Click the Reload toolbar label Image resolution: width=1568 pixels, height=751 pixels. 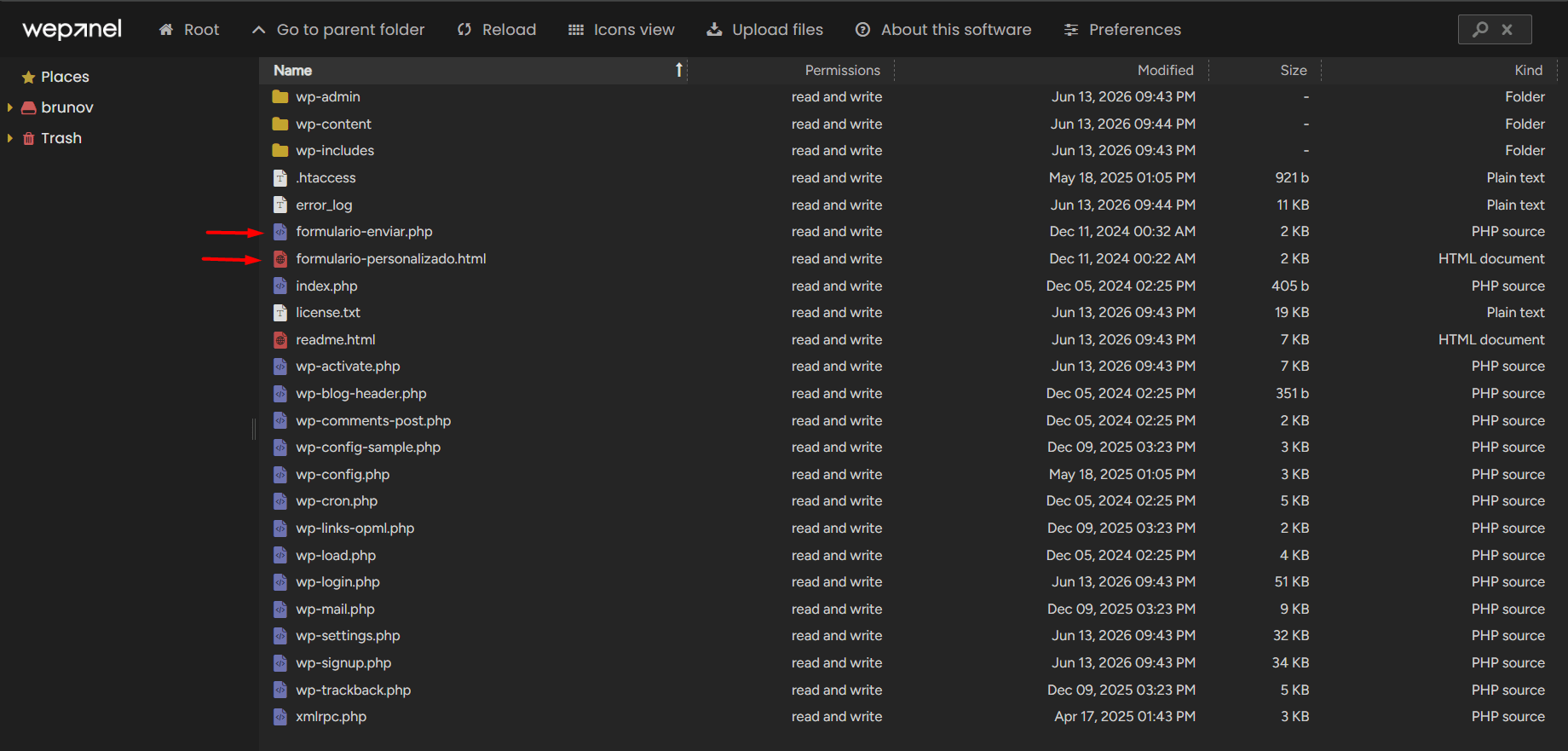509,30
